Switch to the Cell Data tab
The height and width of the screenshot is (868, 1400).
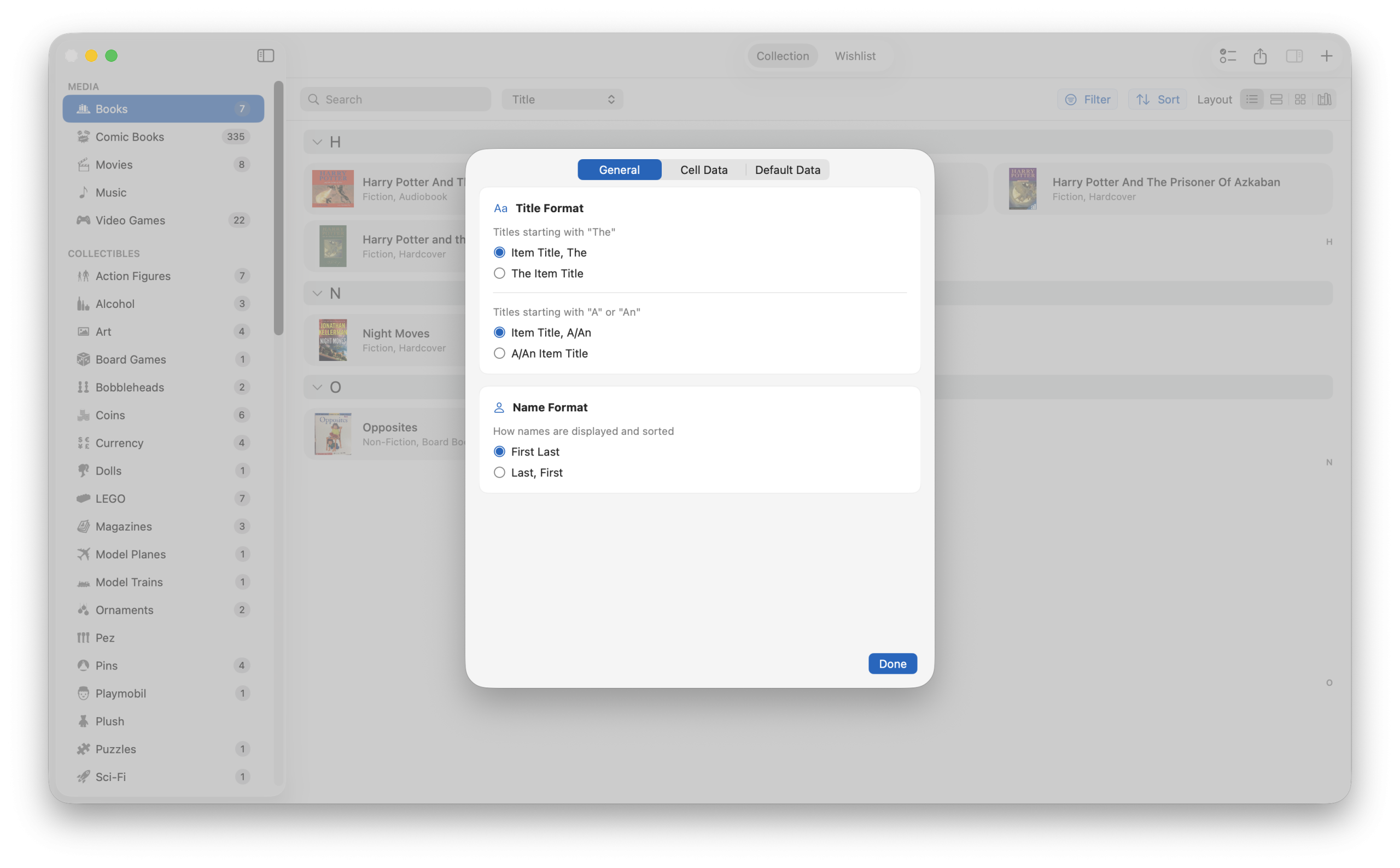pyautogui.click(x=704, y=170)
